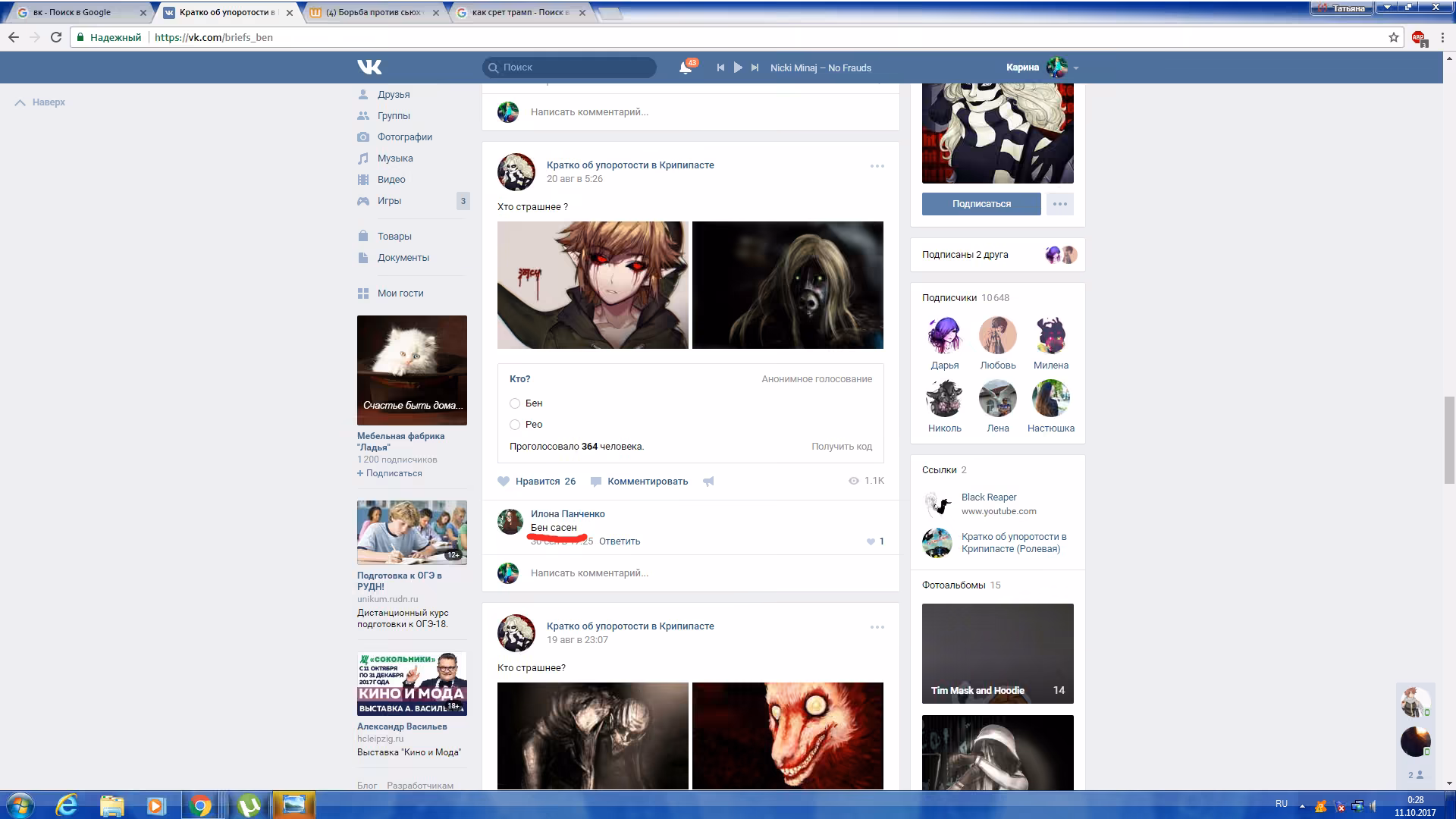The image size is (1456, 819).
Task: Skip to previous track in header player
Action: point(720,67)
